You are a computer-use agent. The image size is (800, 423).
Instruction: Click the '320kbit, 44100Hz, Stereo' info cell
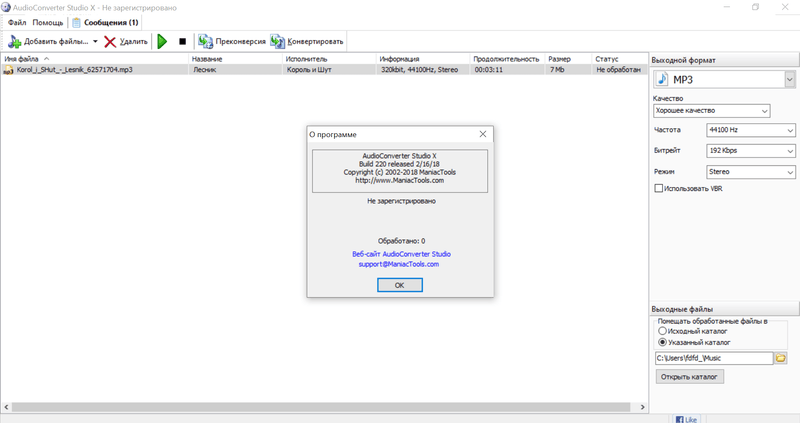tap(419, 70)
